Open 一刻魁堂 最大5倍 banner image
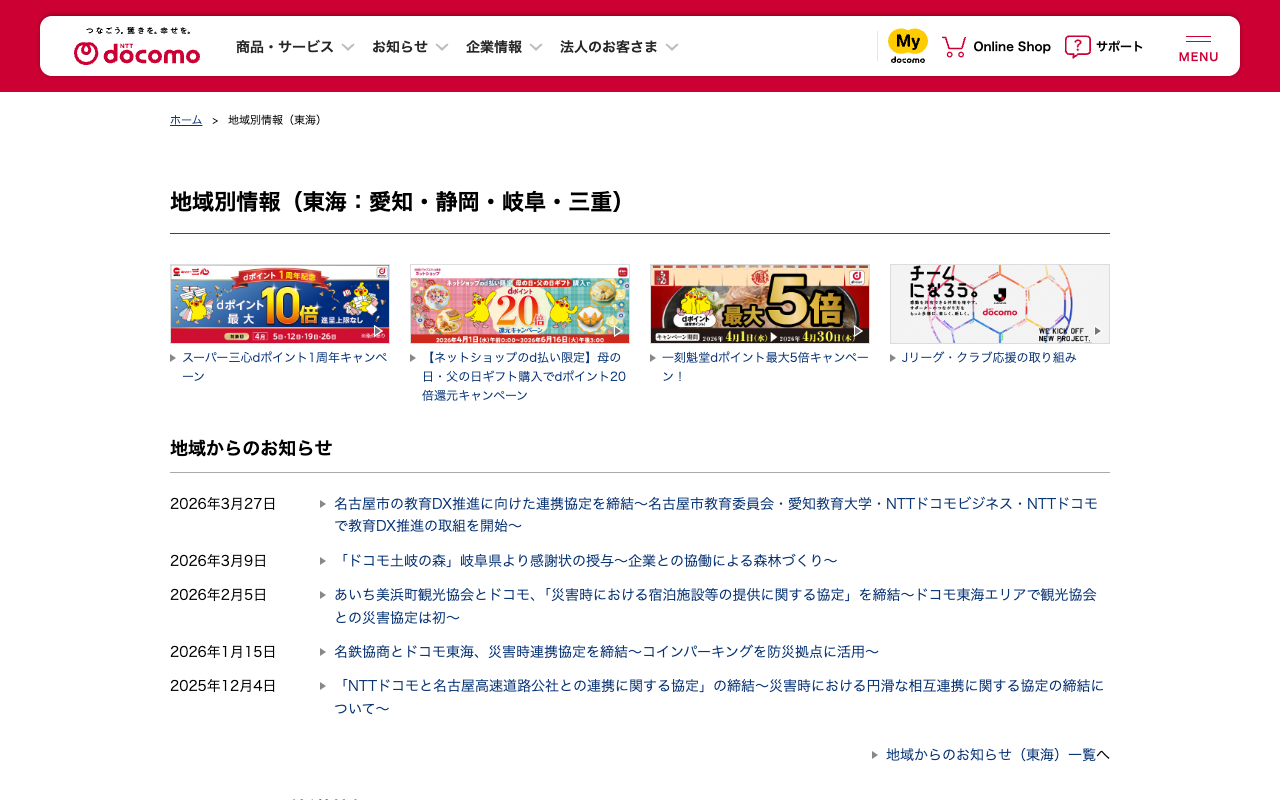This screenshot has width=1280, height=800. point(760,304)
